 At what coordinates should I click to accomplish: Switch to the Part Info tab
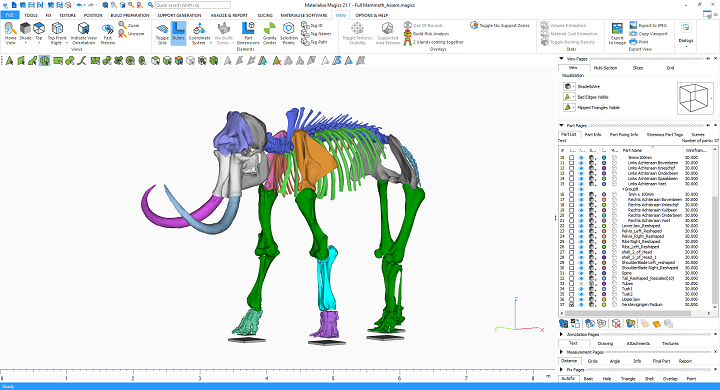click(593, 135)
